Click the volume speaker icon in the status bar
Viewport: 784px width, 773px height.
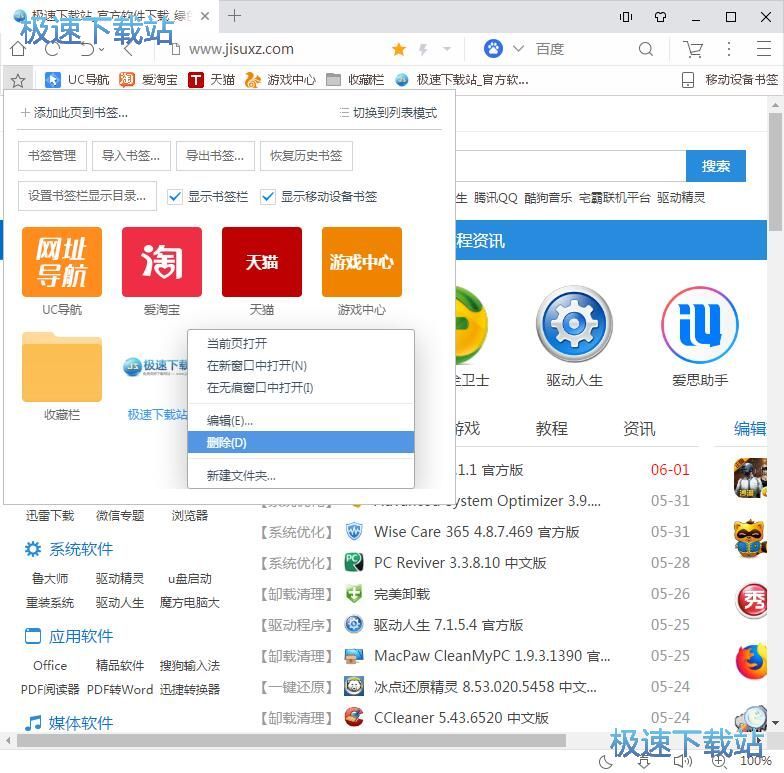[x=682, y=762]
